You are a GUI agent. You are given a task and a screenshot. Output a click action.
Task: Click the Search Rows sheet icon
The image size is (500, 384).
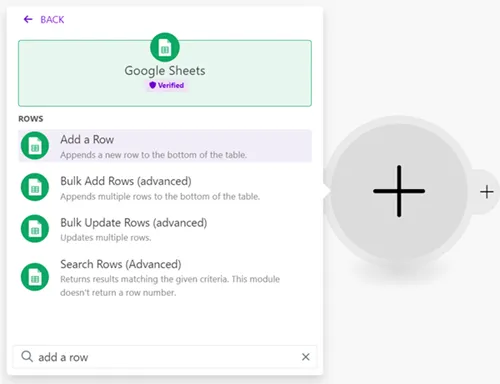(x=35, y=277)
